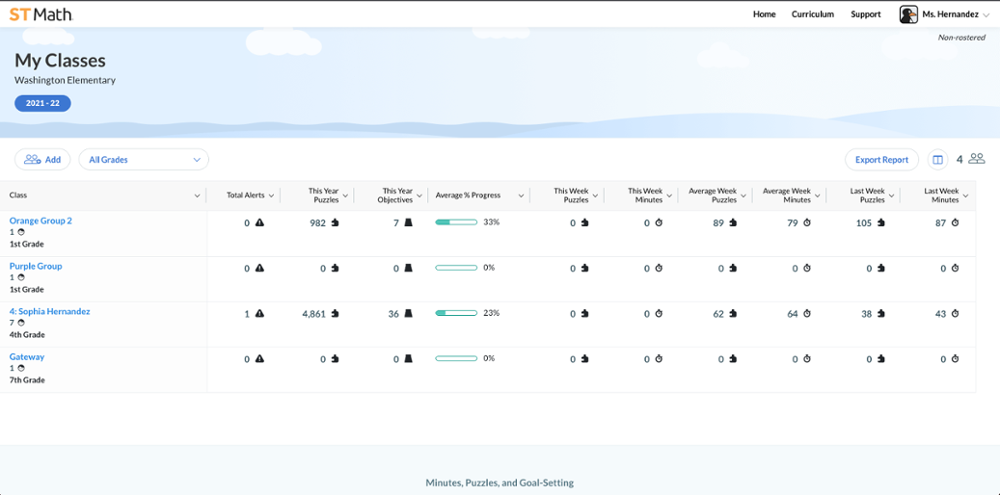Expand the Total Alerts column menu

tap(272, 195)
